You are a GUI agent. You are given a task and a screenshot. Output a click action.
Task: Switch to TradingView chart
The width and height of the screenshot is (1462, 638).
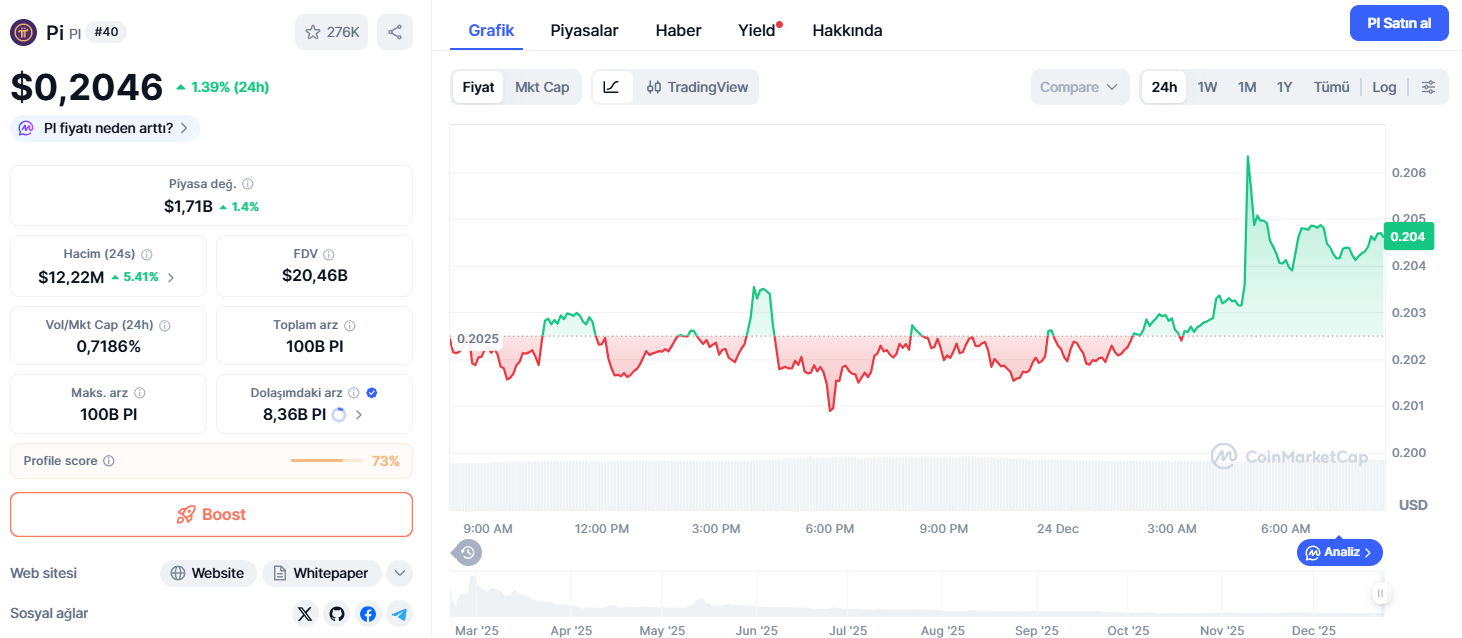(697, 87)
